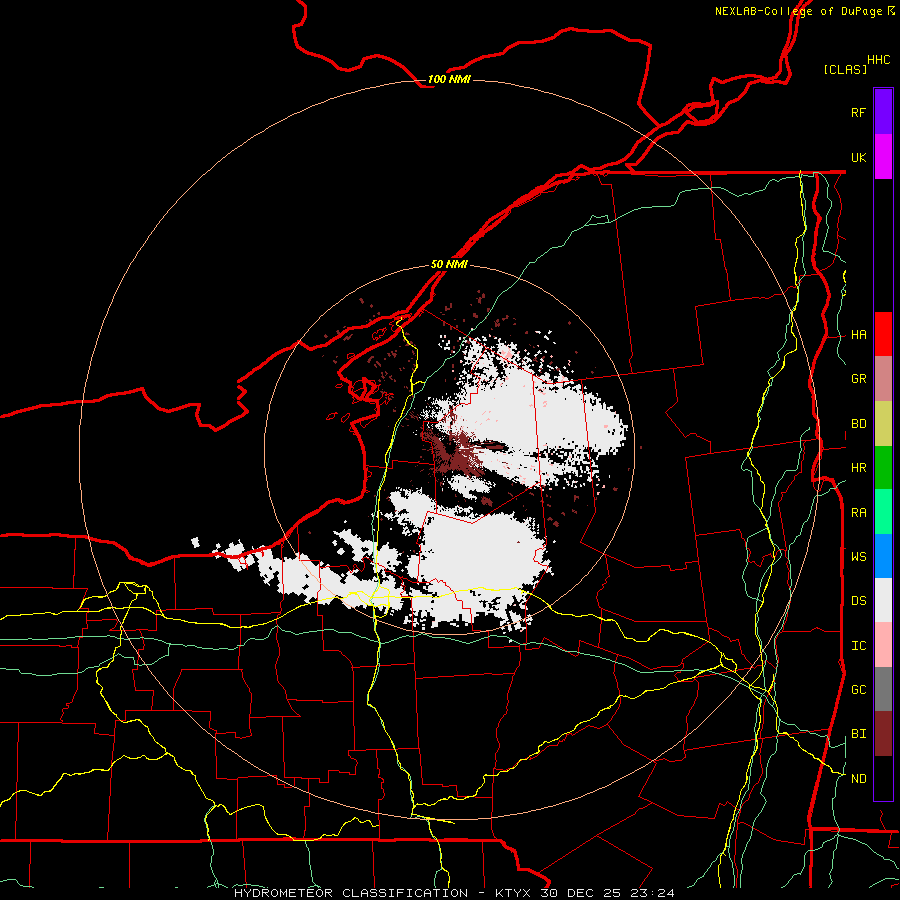This screenshot has width=900, height=900.
Task: Click the HHC product code label
Action: click(879, 60)
